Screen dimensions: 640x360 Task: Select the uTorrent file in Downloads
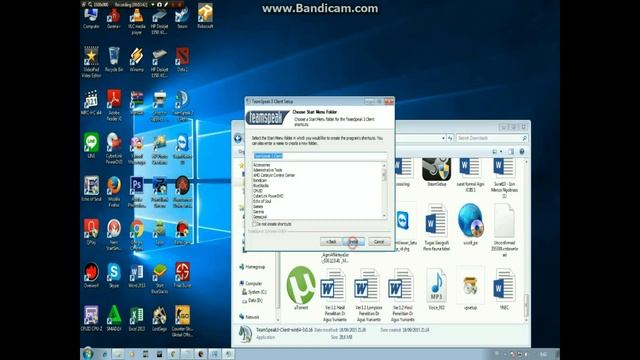pos(301,289)
